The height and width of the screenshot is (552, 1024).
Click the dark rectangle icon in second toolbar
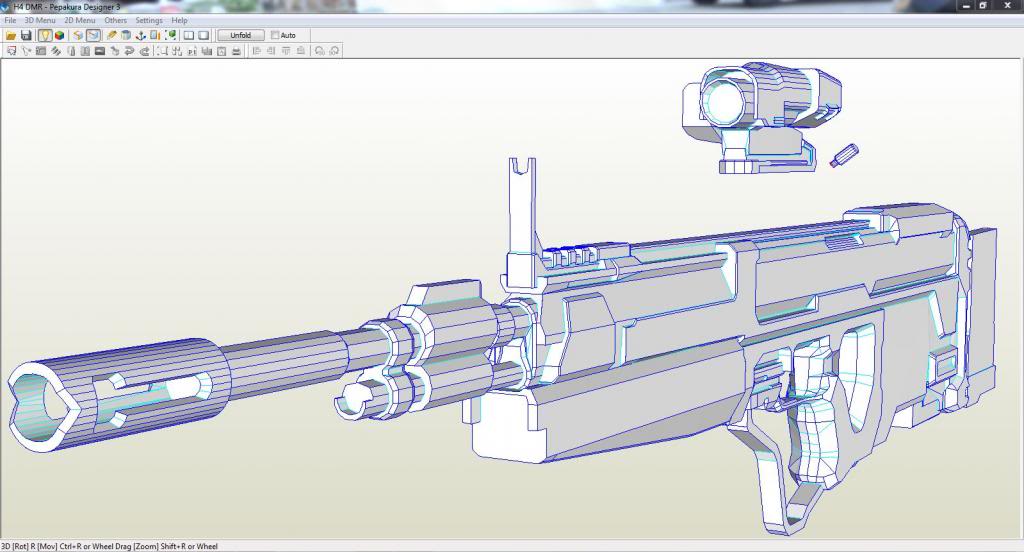tap(100, 51)
